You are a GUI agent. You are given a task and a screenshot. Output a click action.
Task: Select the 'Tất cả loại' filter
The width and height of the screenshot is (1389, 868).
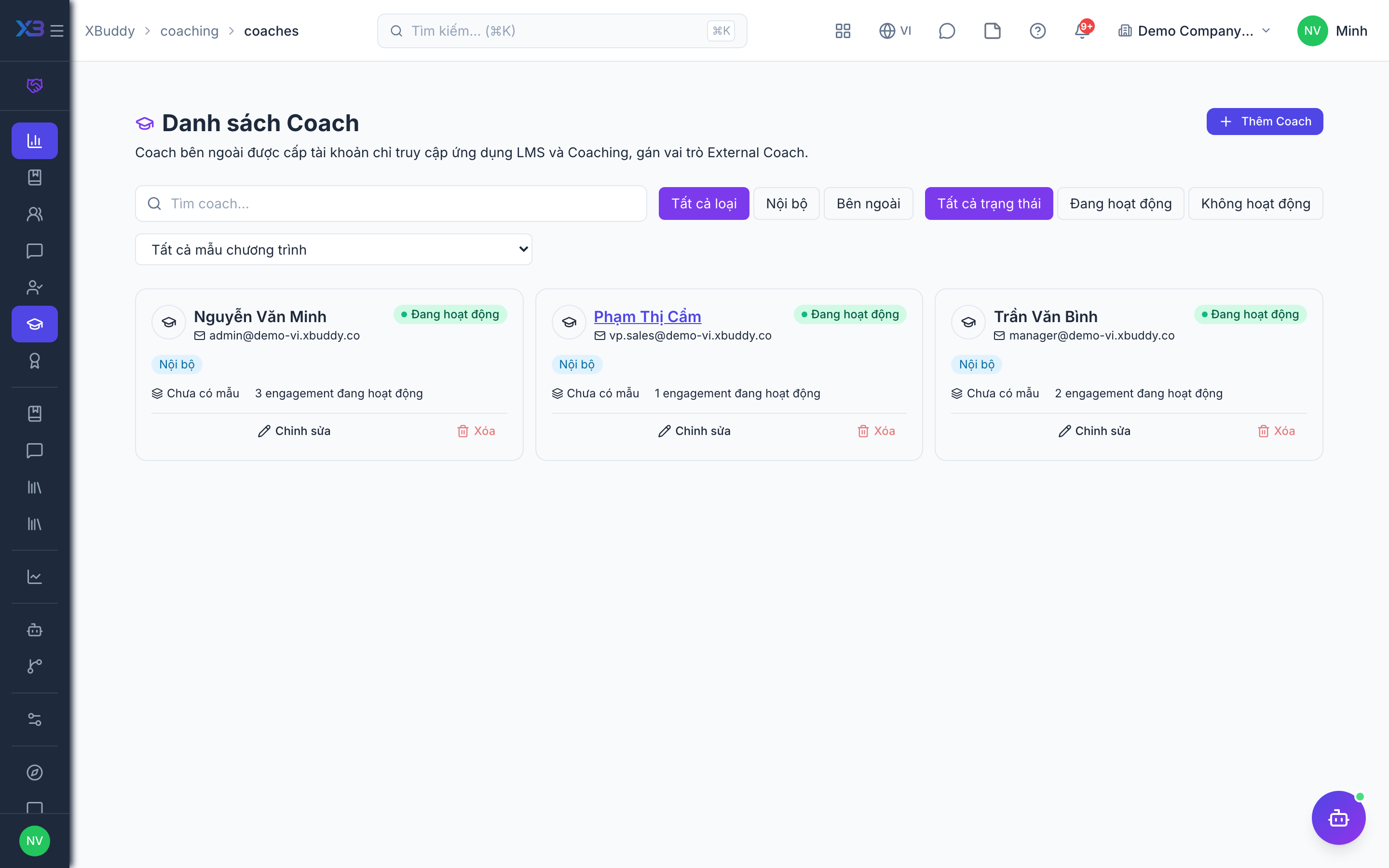point(704,203)
